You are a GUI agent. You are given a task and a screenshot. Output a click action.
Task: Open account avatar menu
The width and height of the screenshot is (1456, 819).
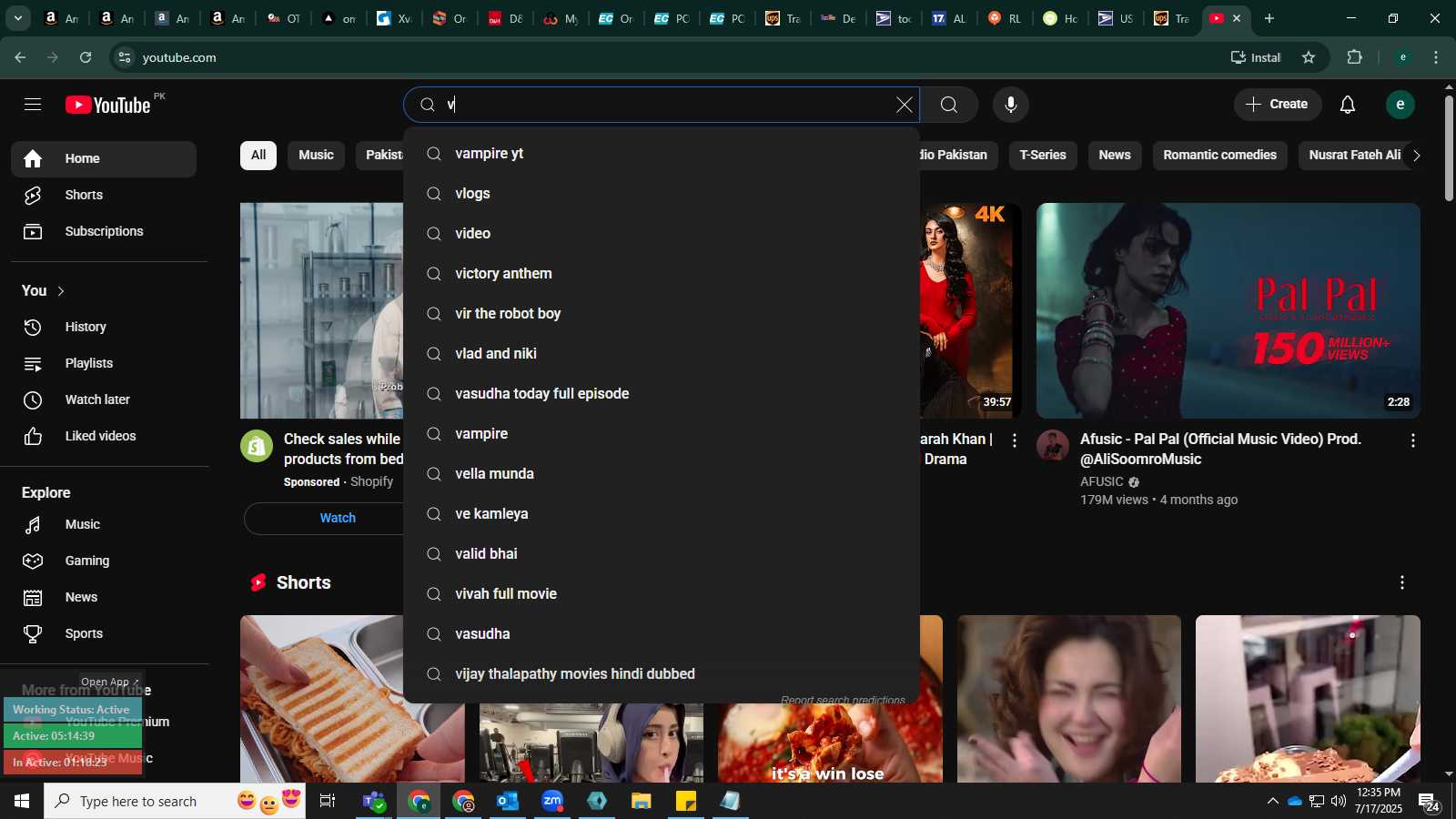(1400, 105)
